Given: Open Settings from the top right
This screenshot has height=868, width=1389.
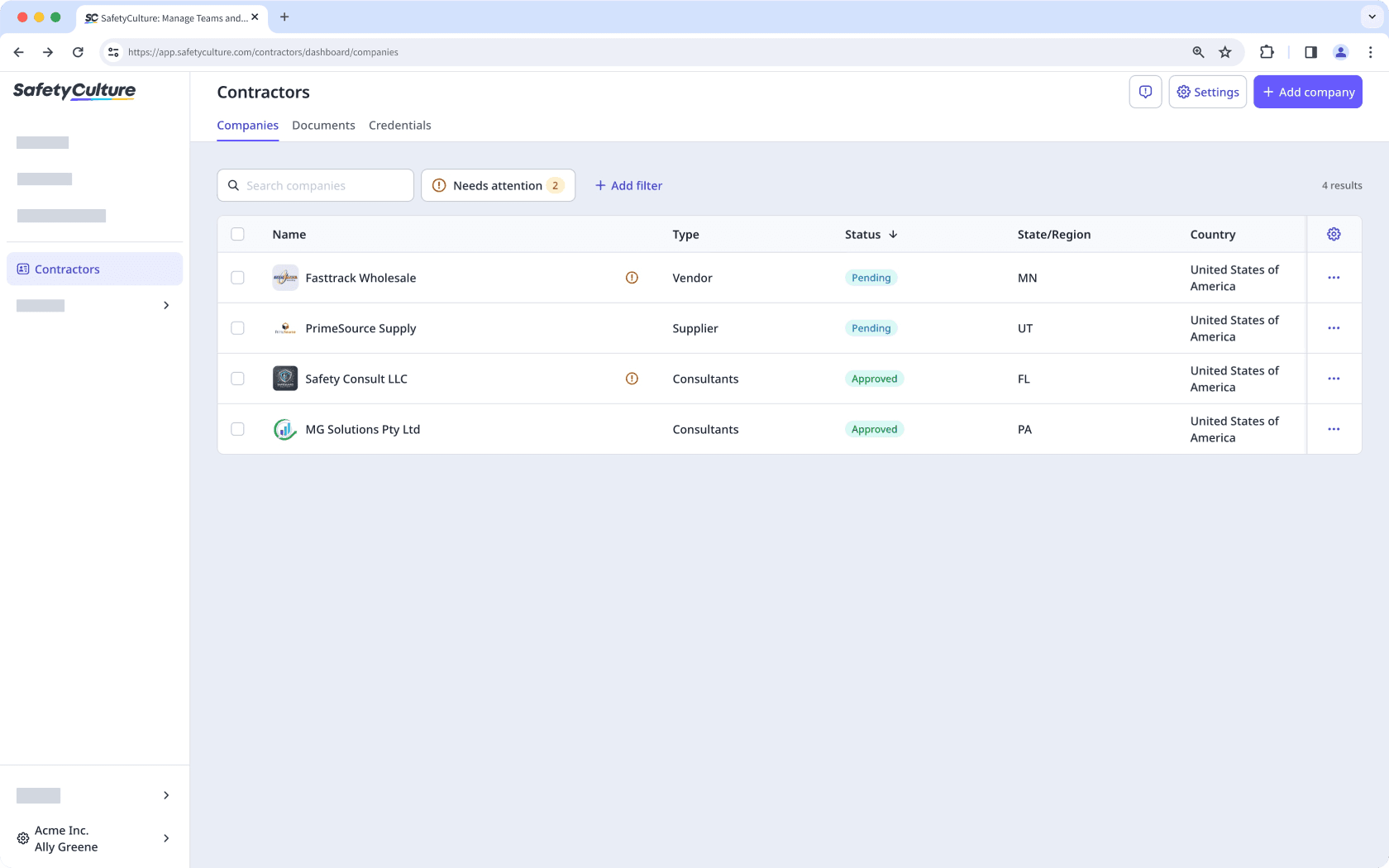Looking at the screenshot, I should coord(1207,92).
